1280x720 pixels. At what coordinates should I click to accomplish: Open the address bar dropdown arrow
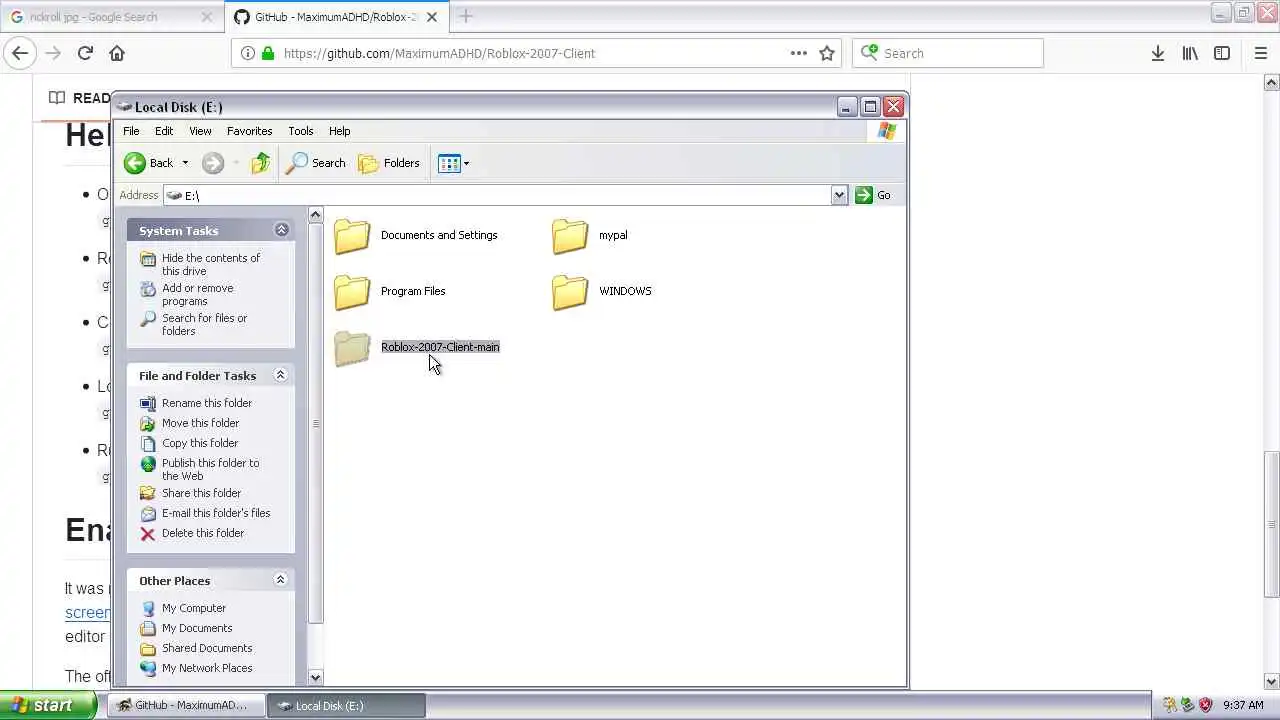point(839,195)
